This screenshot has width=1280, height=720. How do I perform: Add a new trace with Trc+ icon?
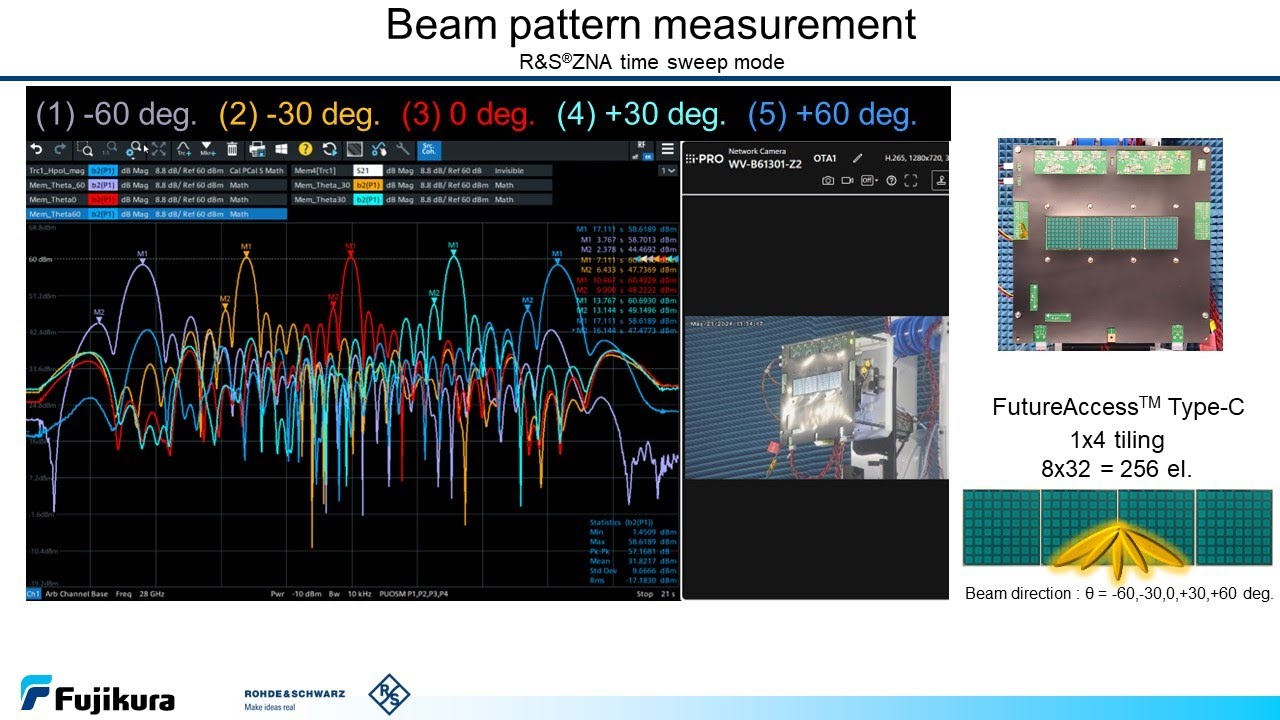184,149
